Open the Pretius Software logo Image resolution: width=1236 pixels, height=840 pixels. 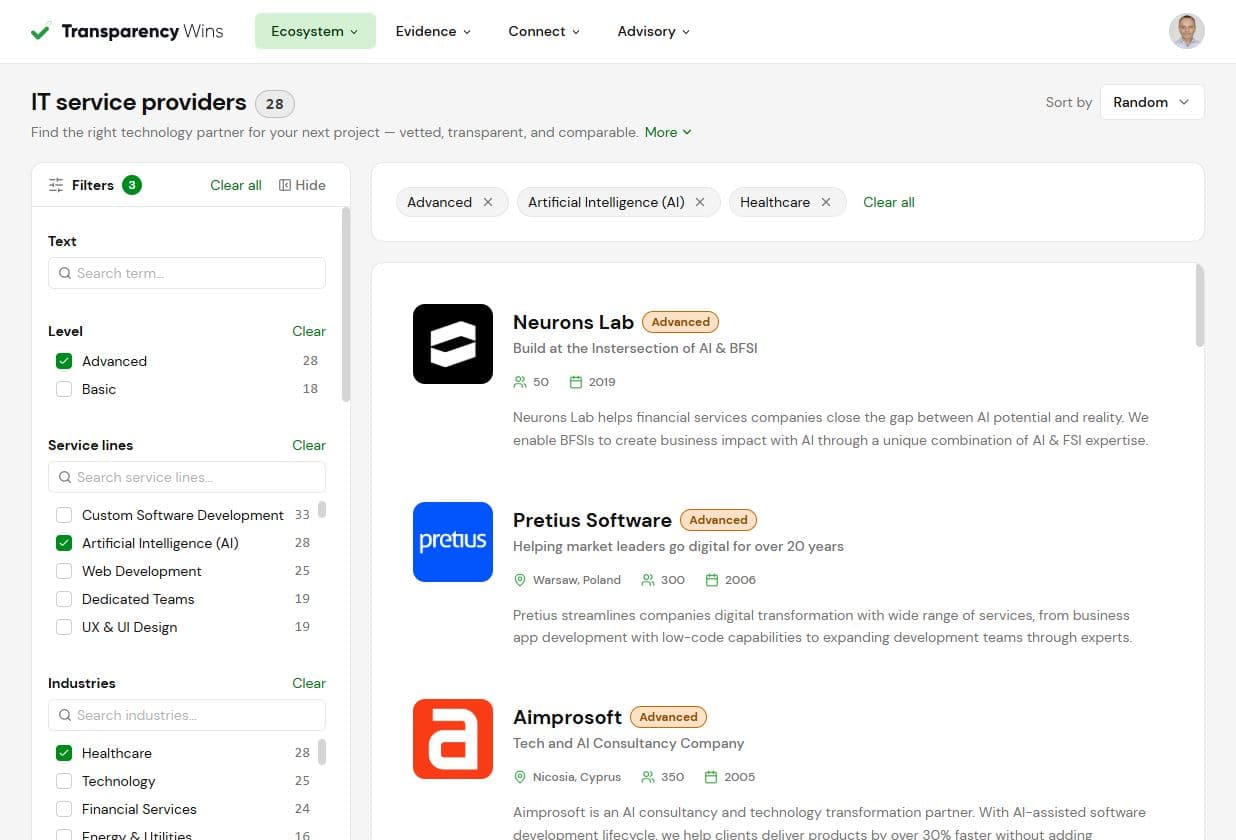[x=453, y=542]
